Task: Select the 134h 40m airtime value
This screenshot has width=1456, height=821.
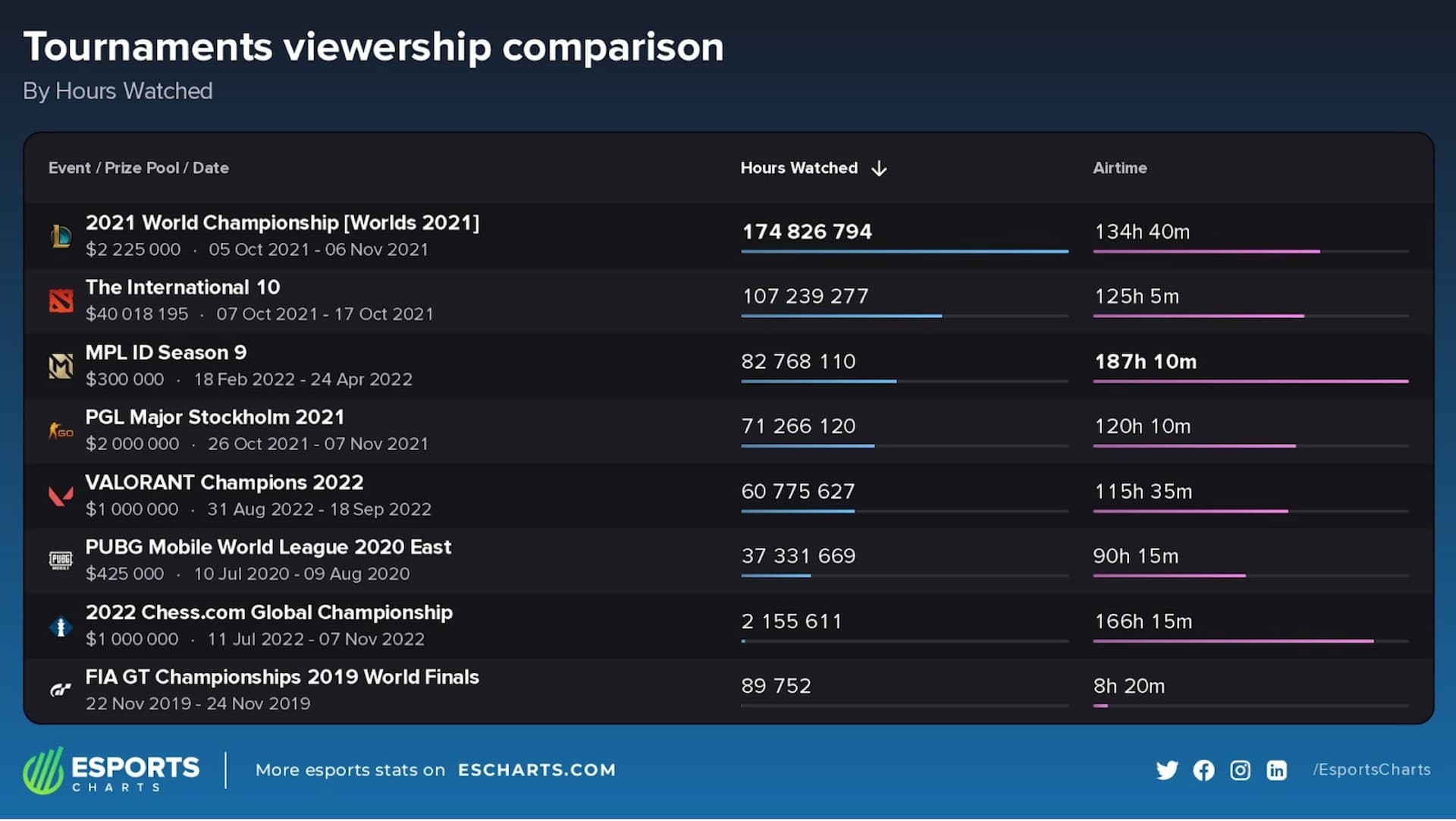Action: [1142, 231]
